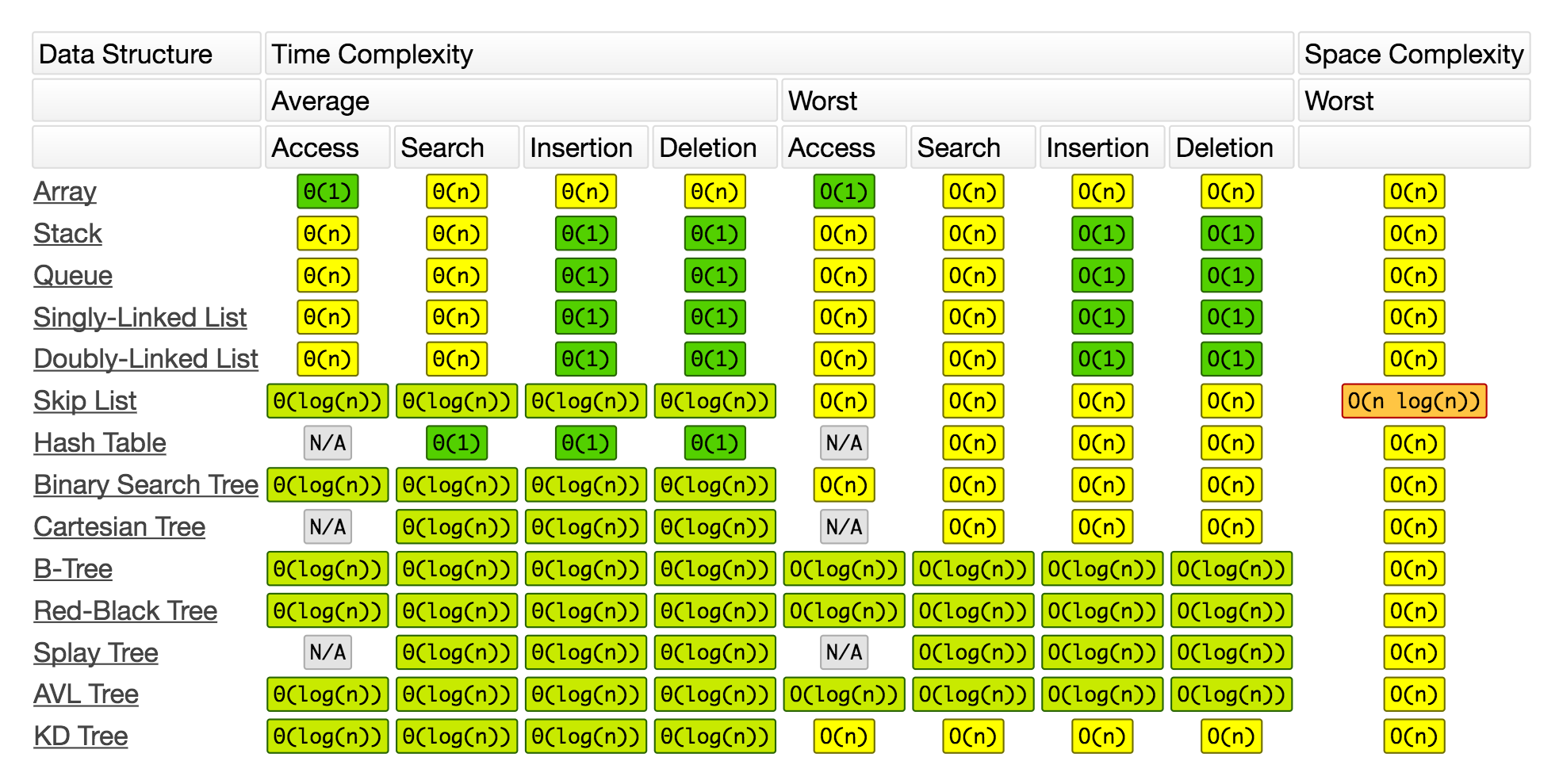
Task: Open the AVL Tree link
Action: coord(86,694)
